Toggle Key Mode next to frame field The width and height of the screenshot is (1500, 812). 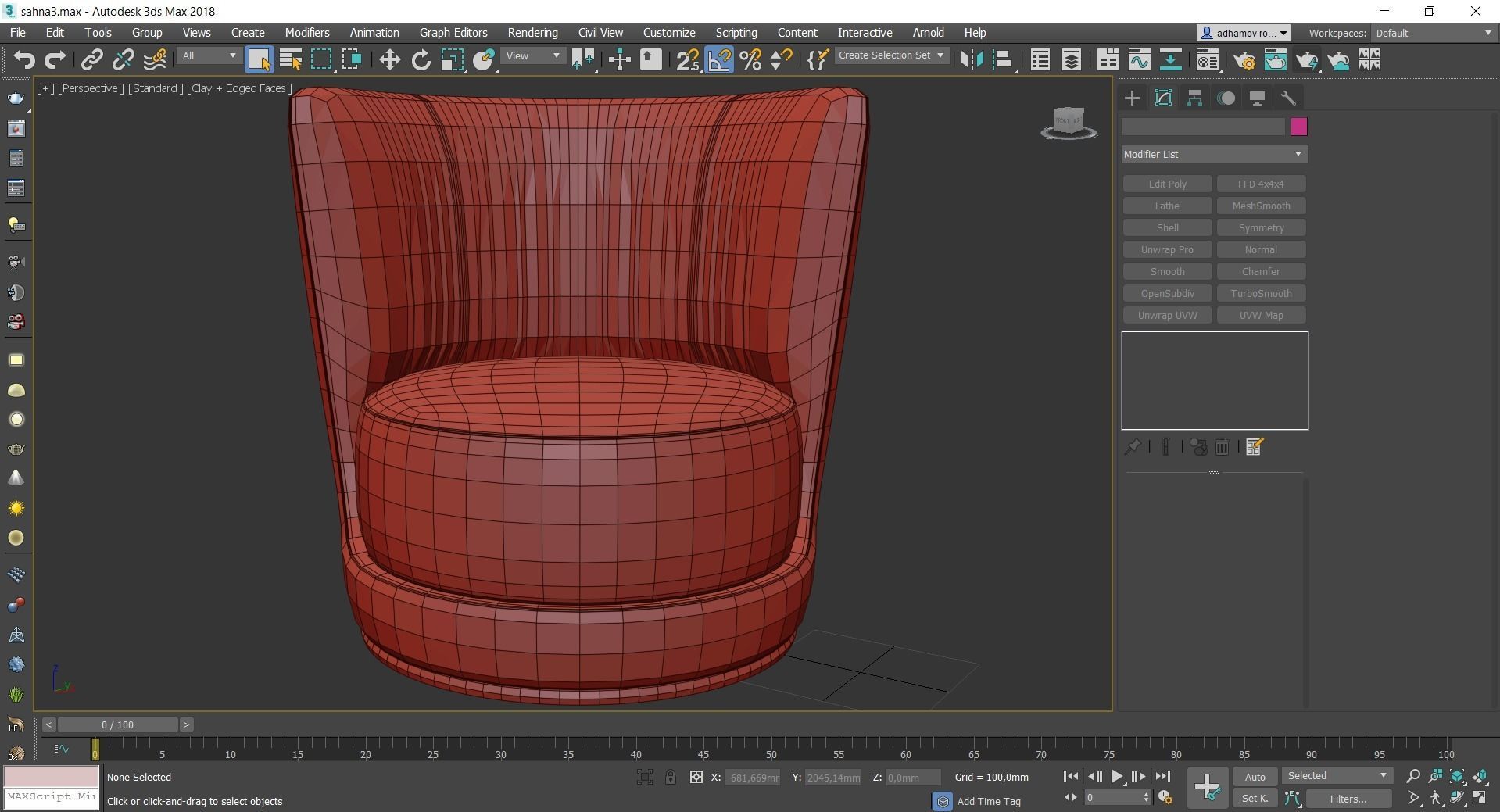tap(1071, 797)
